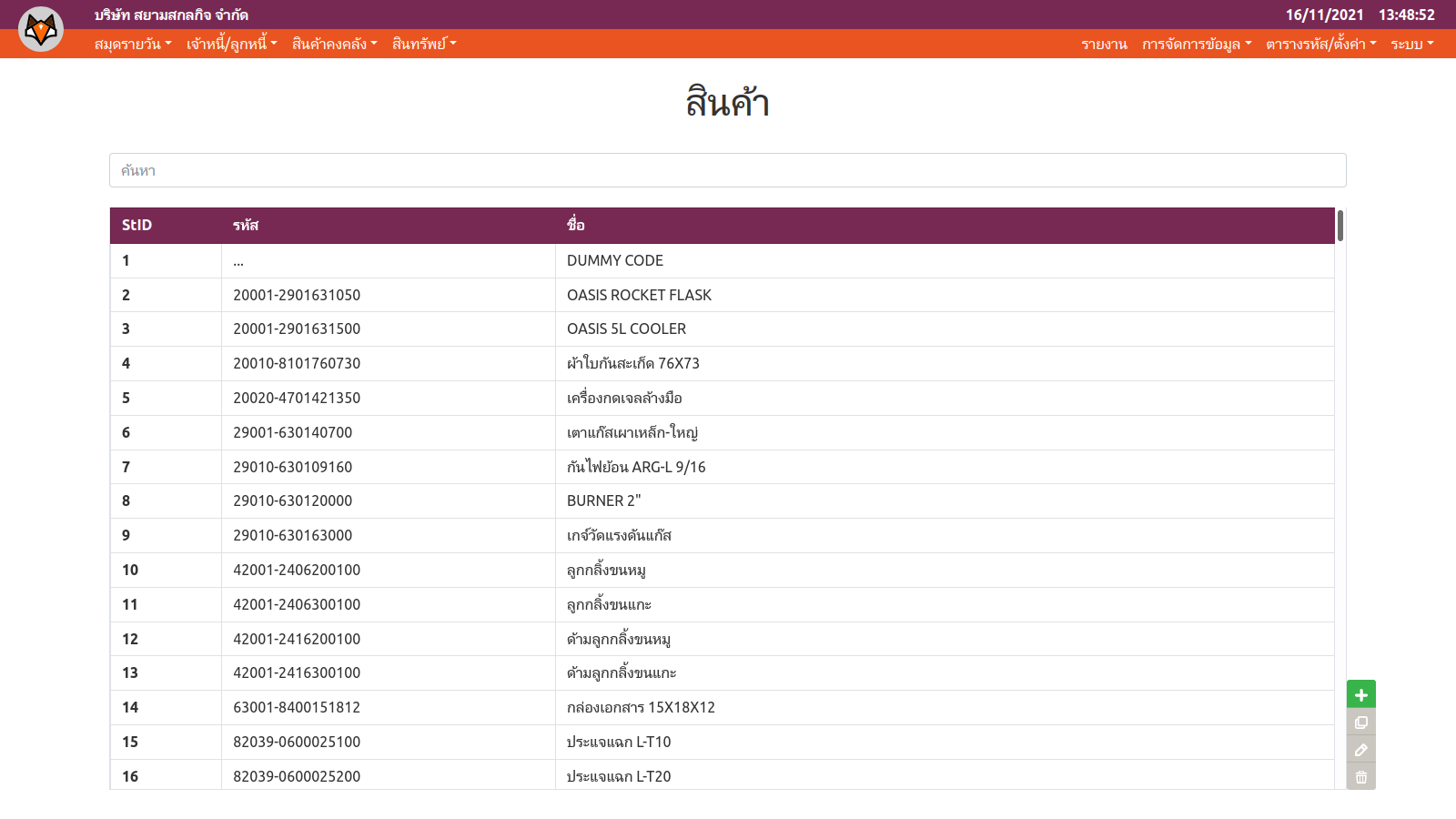Click the StID column header
This screenshot has width=1456, height=819.
click(x=166, y=225)
